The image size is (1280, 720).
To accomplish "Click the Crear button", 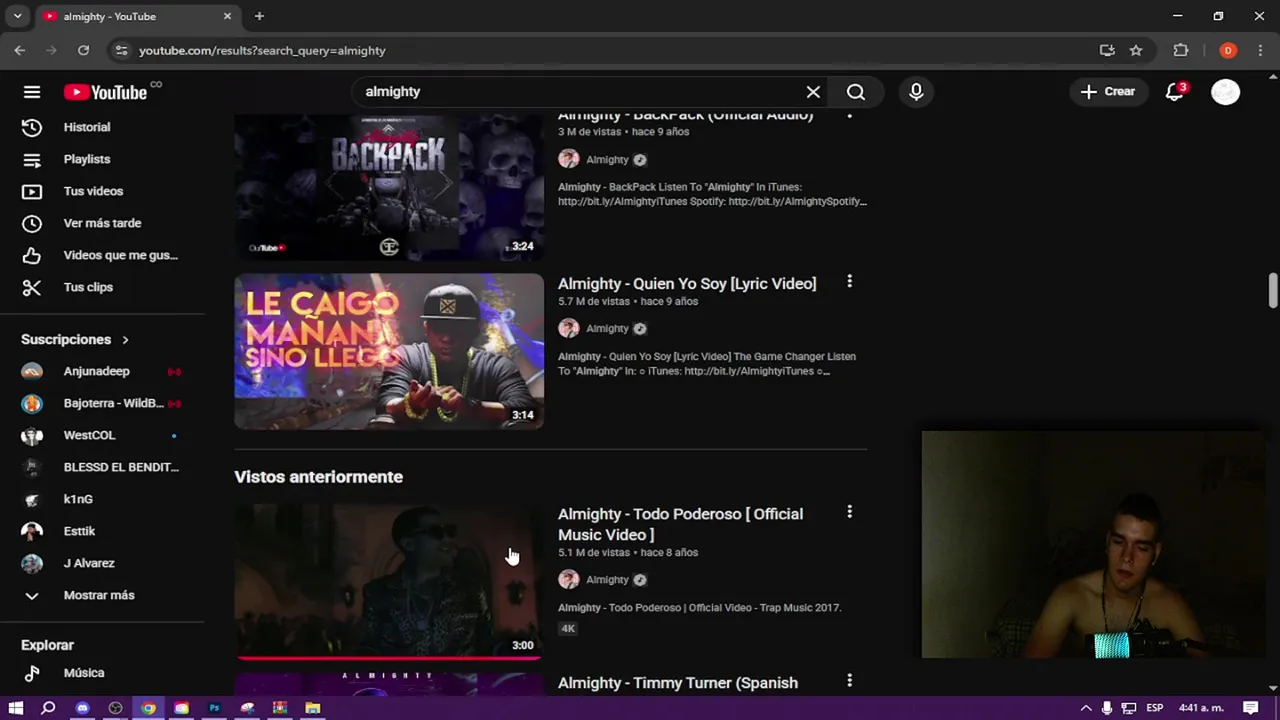I will pos(1108,92).
